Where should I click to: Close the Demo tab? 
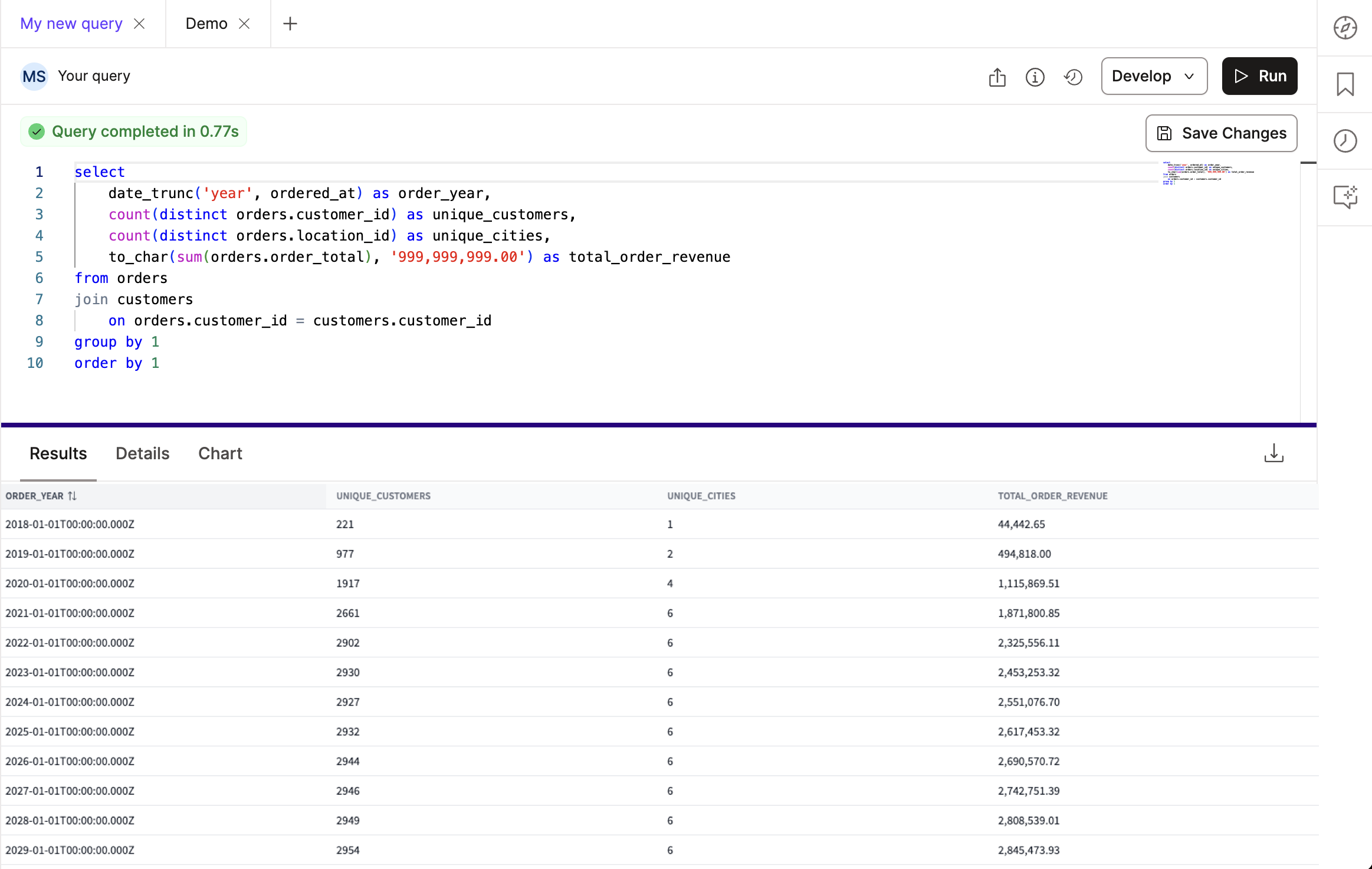pos(244,24)
